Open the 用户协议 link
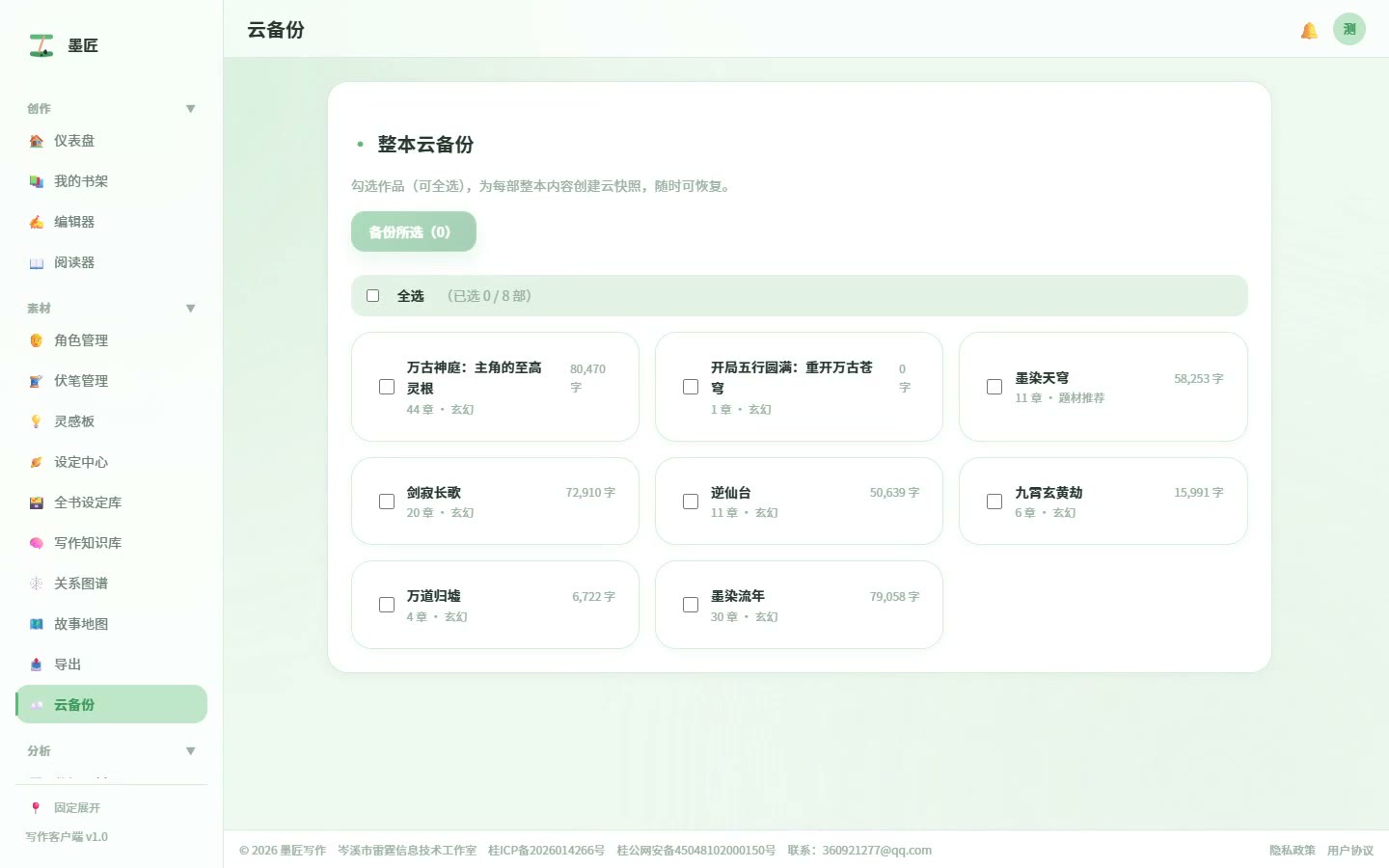This screenshot has width=1389, height=868. [1350, 851]
